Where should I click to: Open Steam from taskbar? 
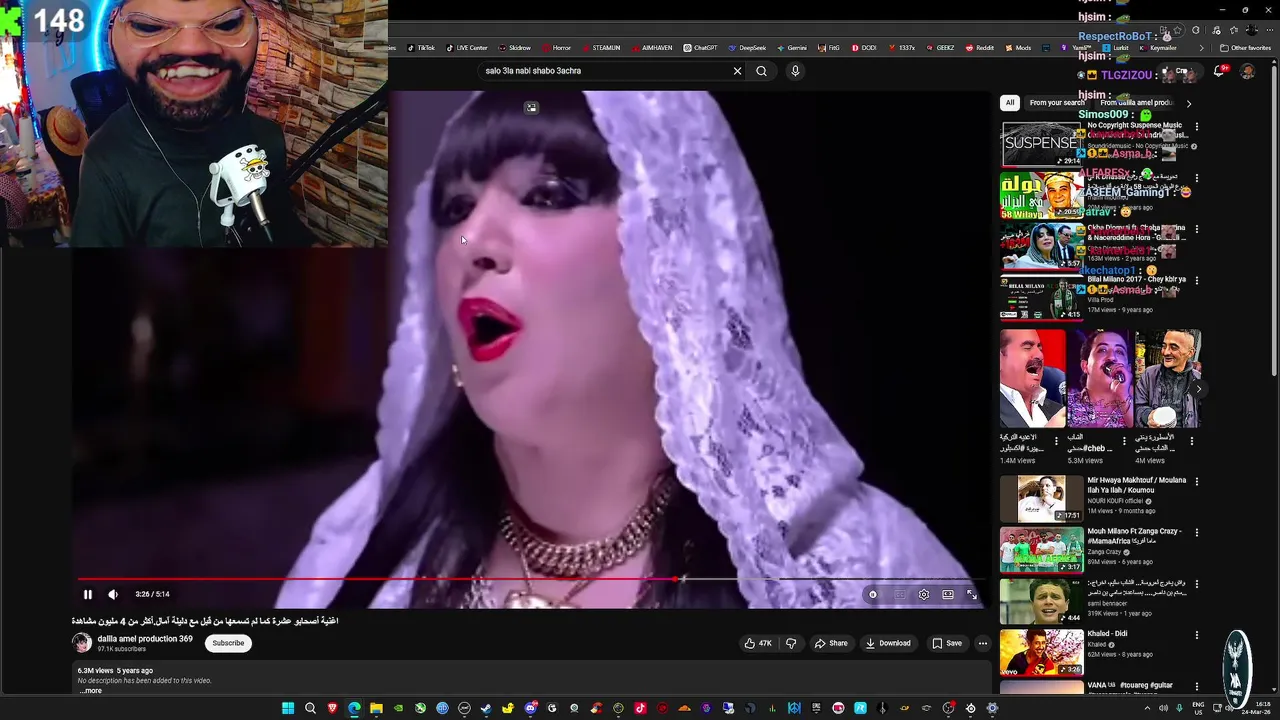click(x=486, y=708)
